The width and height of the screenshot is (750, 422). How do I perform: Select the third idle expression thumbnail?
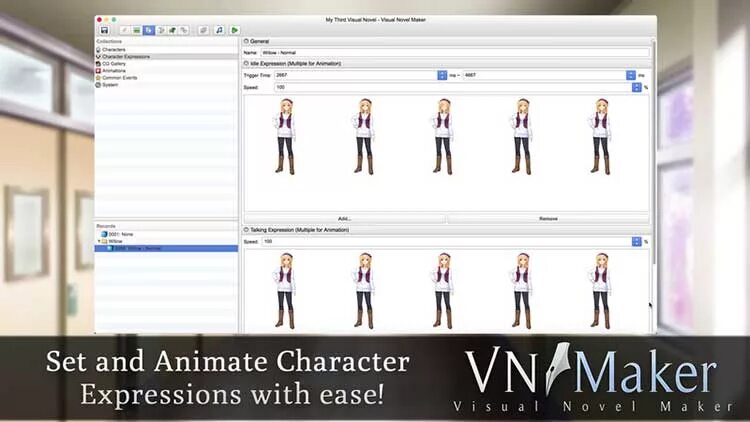pyautogui.click(x=443, y=136)
